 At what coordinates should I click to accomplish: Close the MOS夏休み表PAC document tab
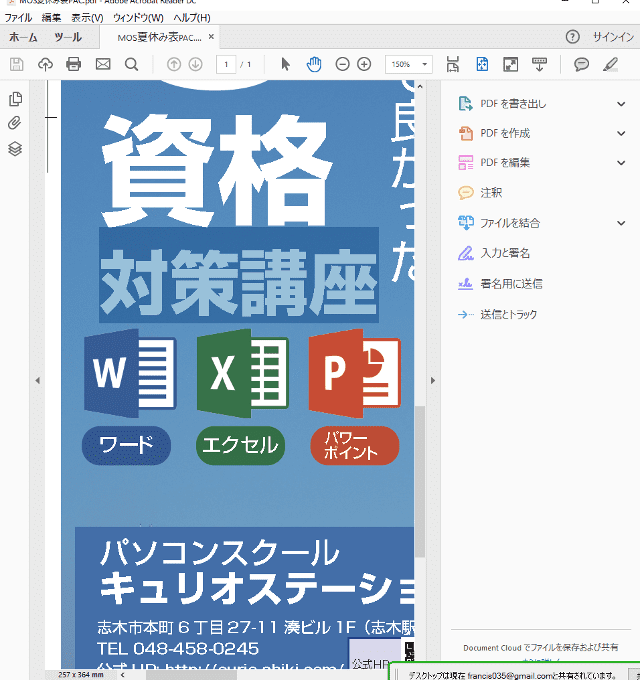point(211,37)
